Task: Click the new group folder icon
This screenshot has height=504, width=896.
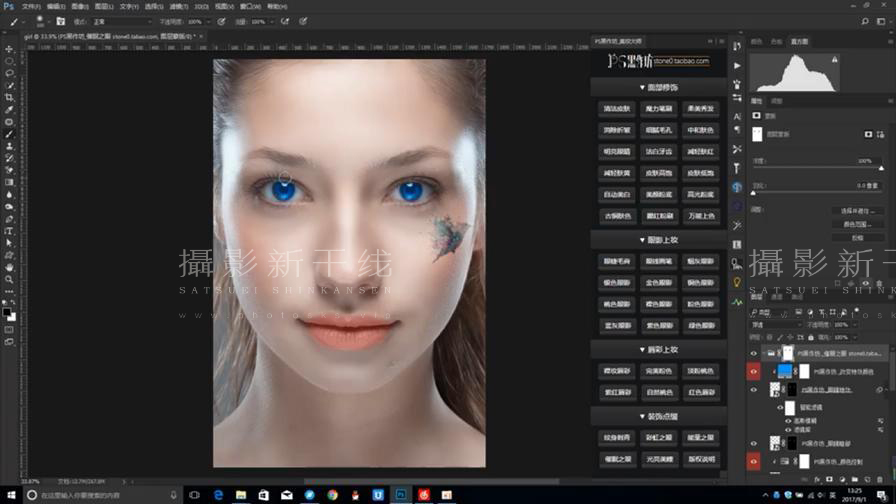Action: point(854,479)
